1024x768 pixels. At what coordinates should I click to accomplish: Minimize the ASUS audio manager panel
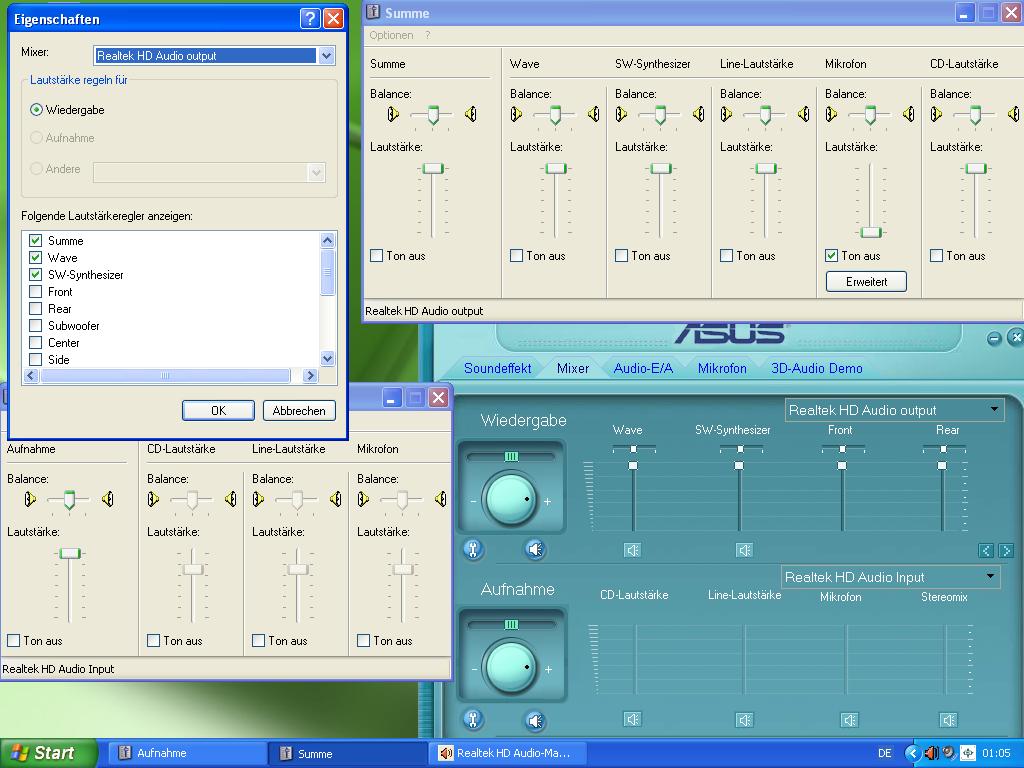(994, 338)
